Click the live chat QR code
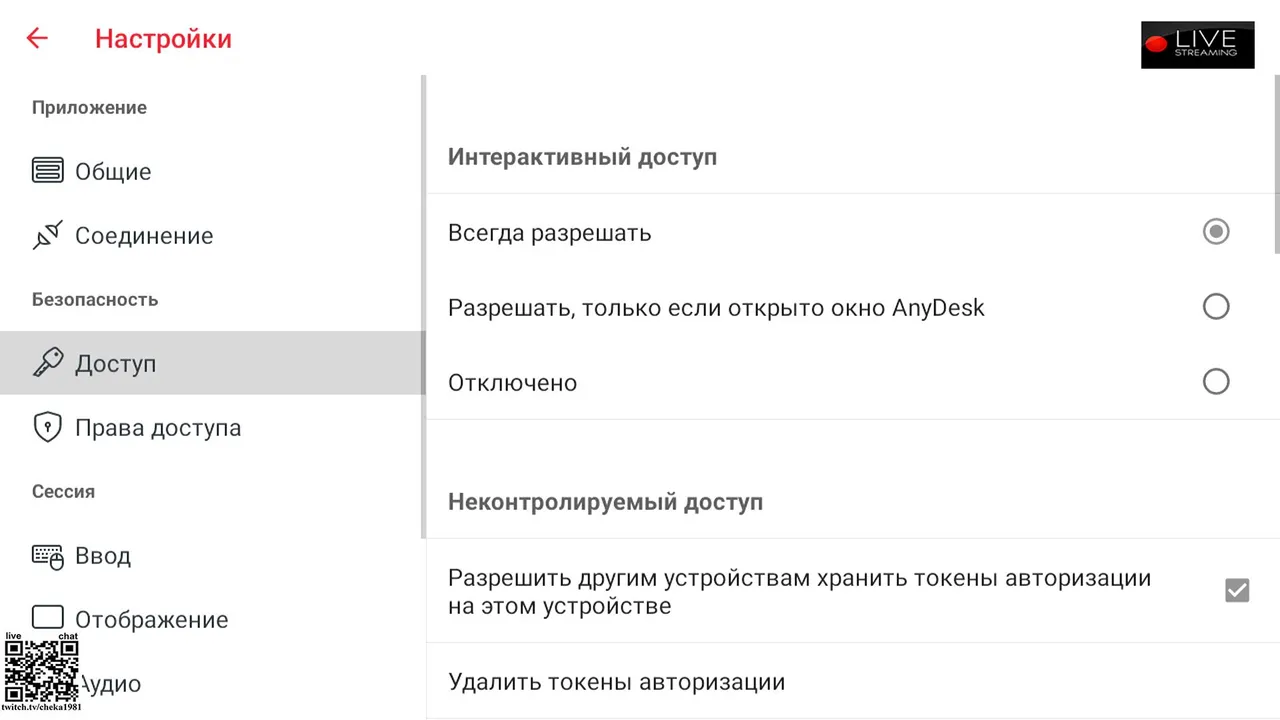The image size is (1280, 720). 41,671
